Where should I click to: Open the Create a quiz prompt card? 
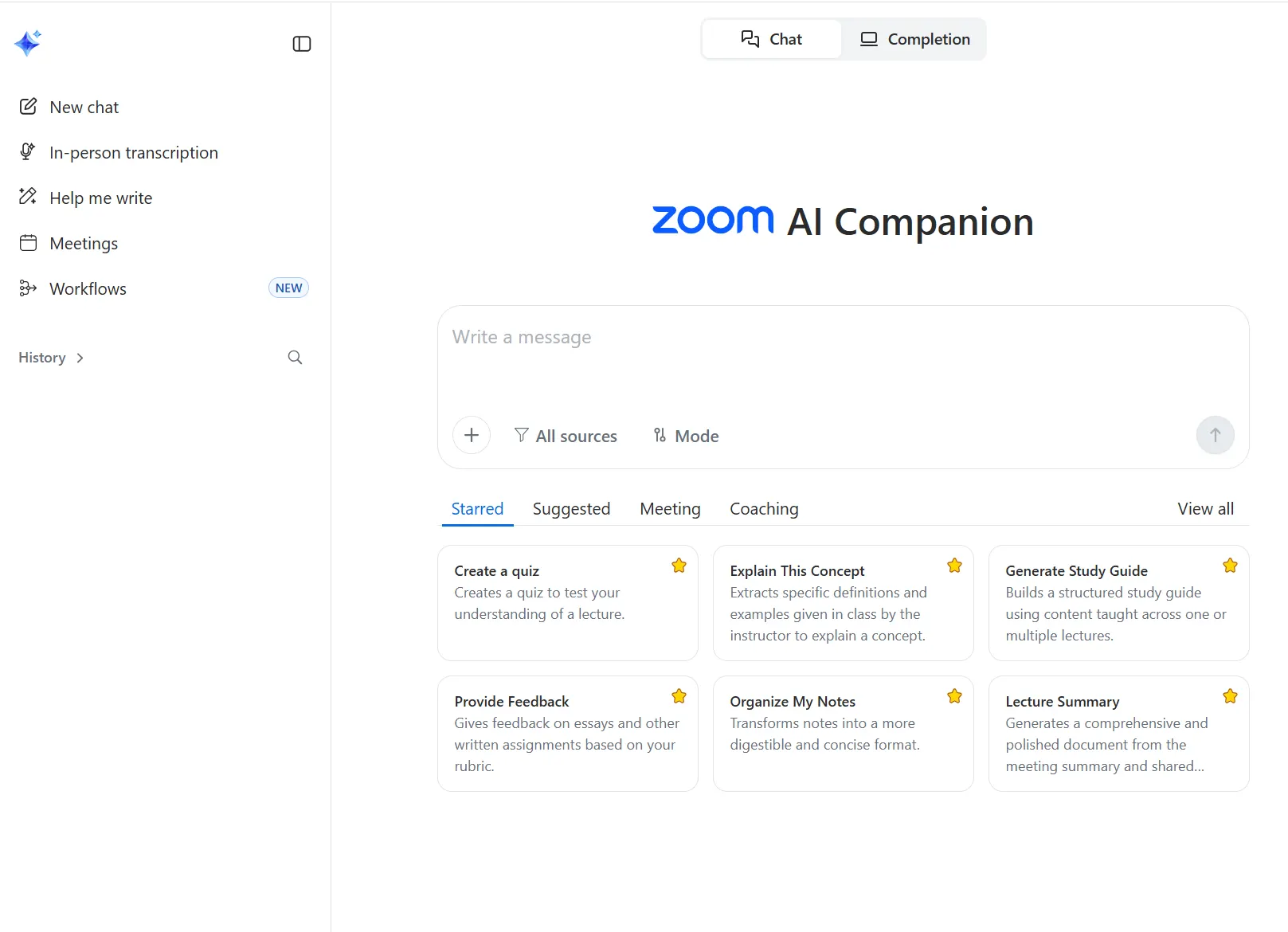pos(568,603)
